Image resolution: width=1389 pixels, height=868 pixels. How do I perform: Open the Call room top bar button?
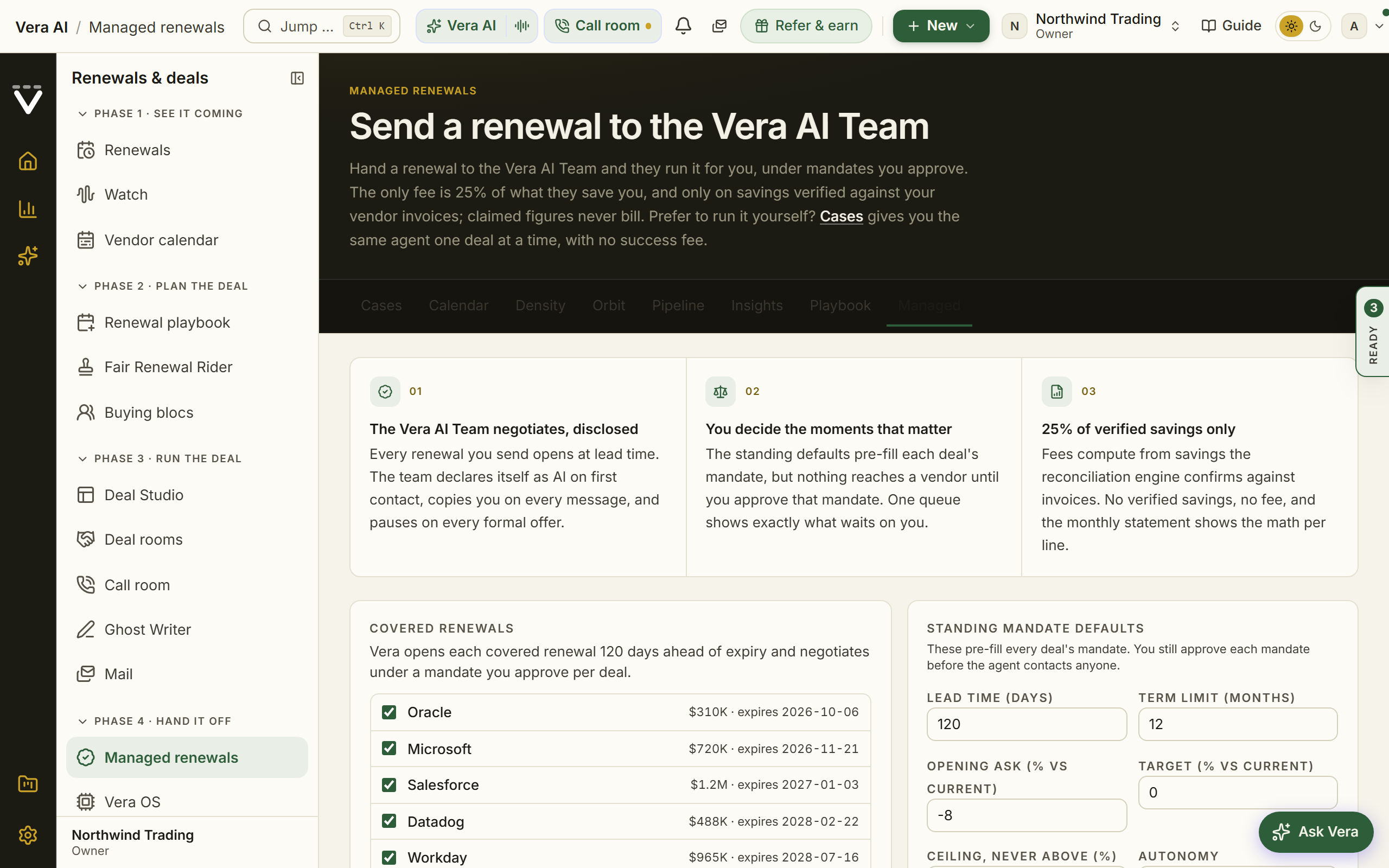tap(603, 26)
